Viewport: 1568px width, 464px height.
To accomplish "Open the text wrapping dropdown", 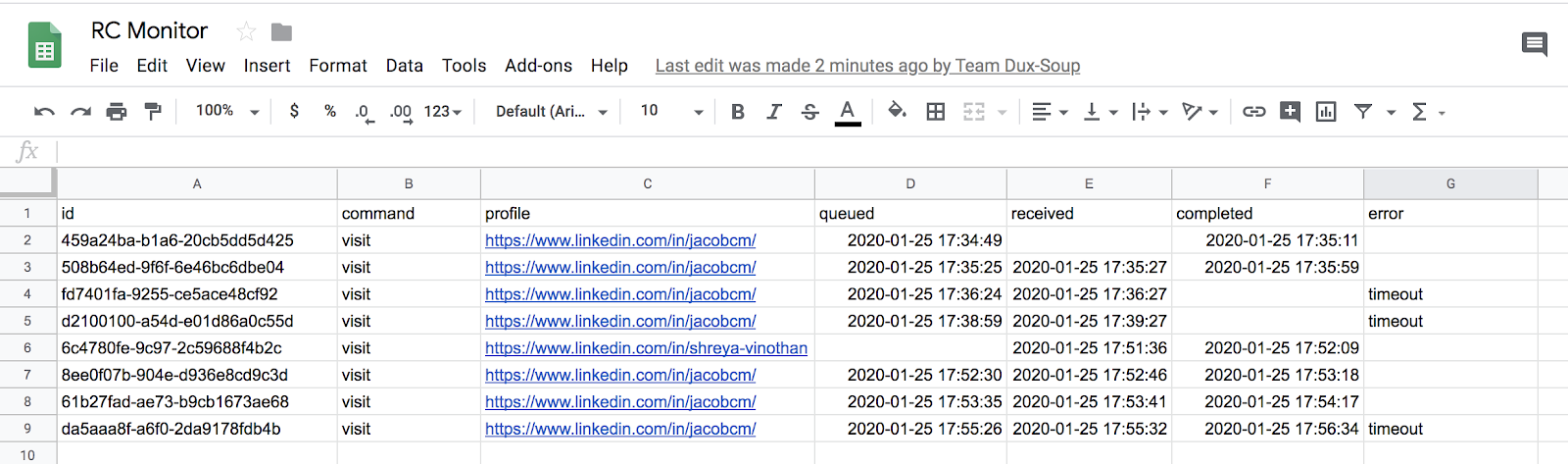I will pos(1150,112).
